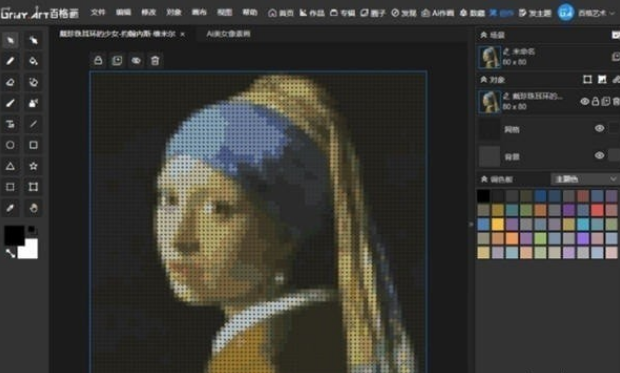Select the Eraser tool
The image size is (620, 373).
point(10,82)
